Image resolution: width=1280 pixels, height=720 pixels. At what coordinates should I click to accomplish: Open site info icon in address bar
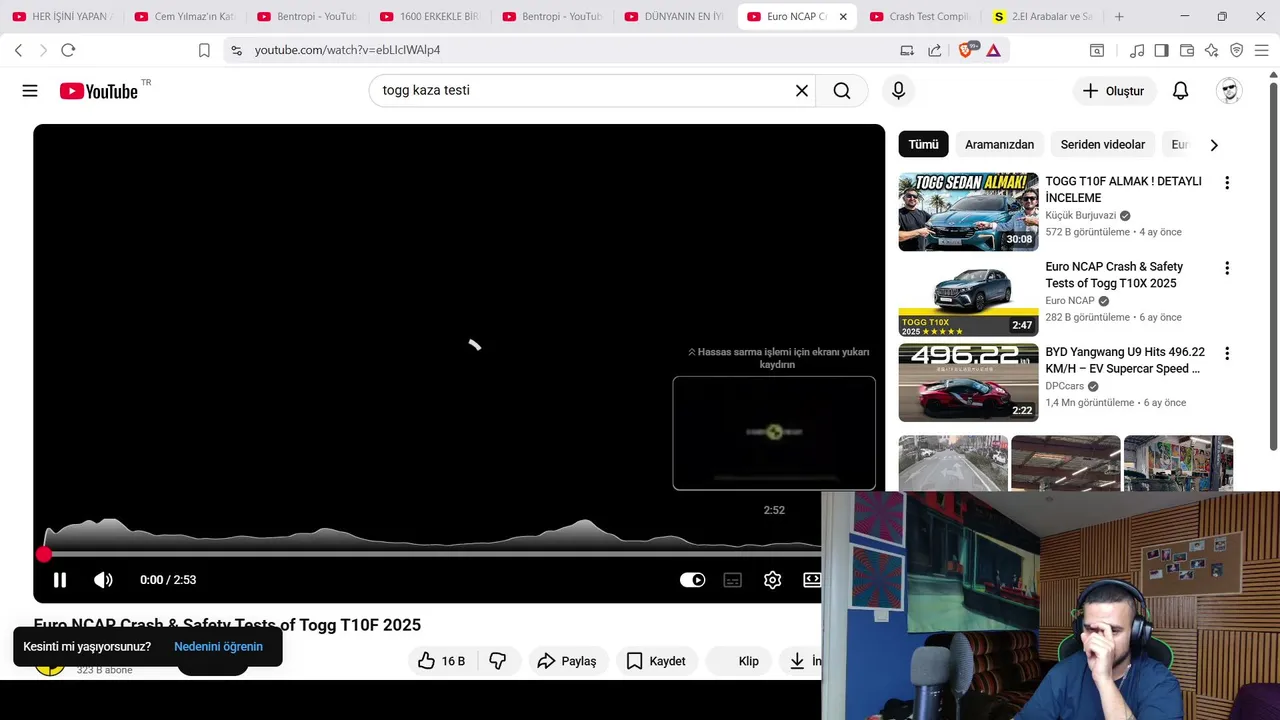235,50
